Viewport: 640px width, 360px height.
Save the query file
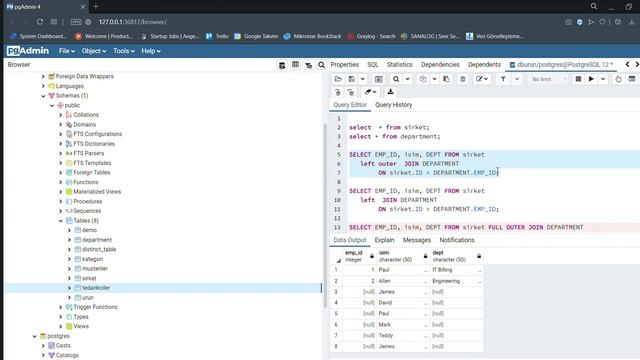click(351, 79)
